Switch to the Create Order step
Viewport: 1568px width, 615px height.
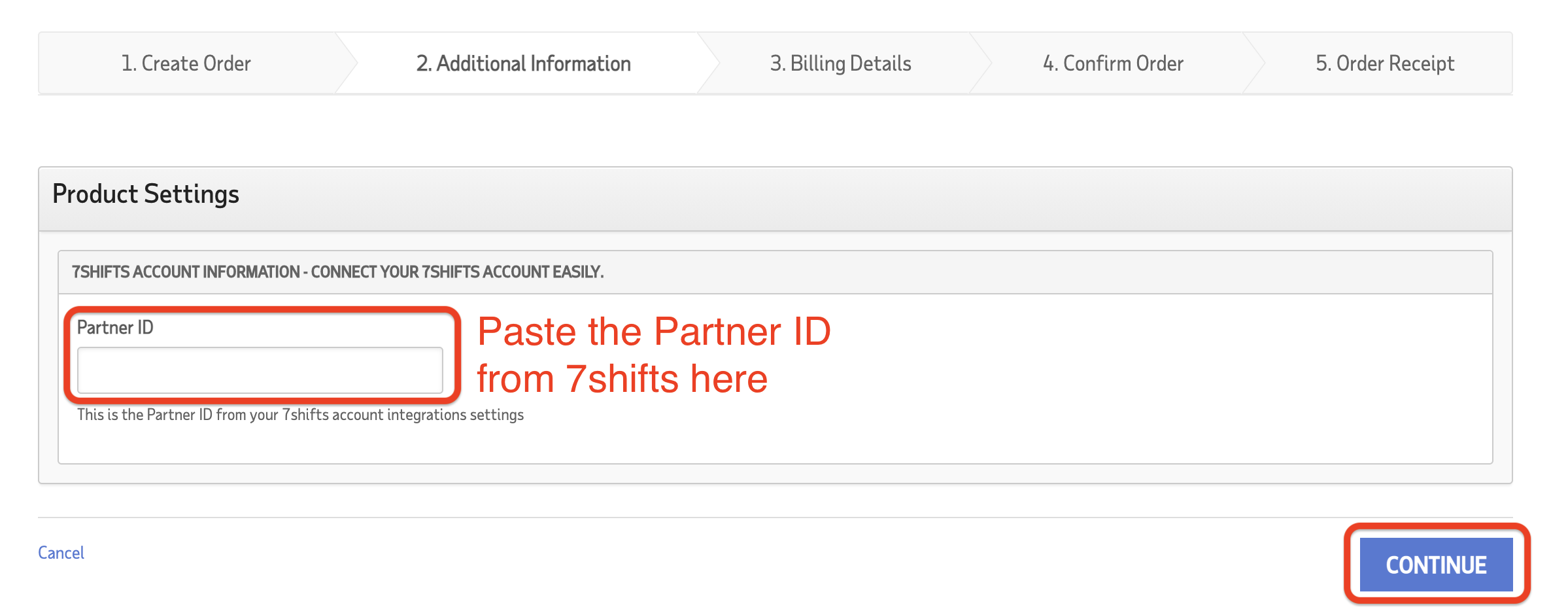coord(186,63)
